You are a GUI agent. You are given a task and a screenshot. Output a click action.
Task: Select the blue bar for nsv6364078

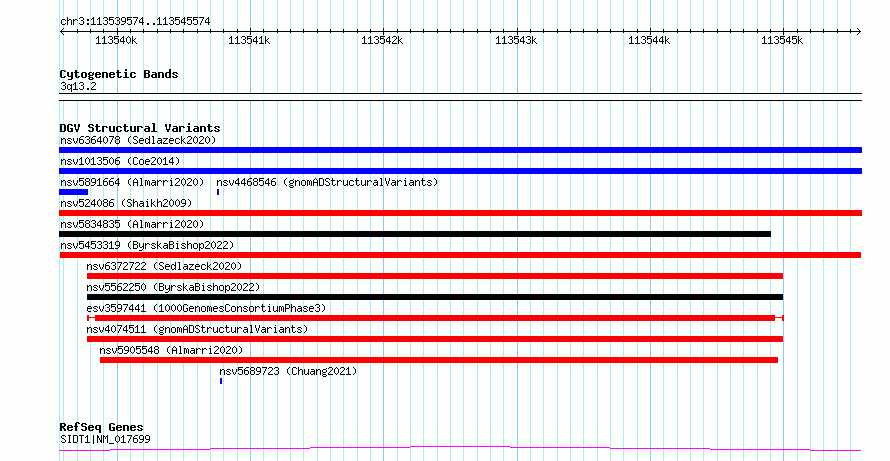460,150
